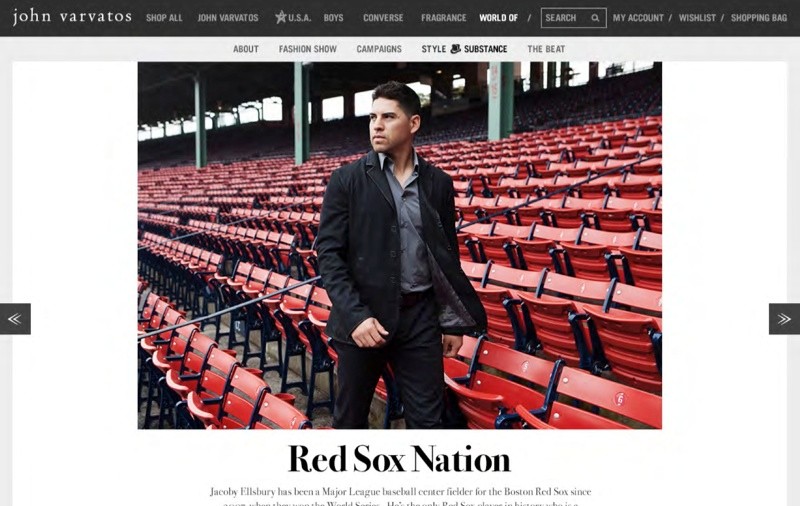Open The Beat tab
The image size is (800, 506).
coord(546,49)
